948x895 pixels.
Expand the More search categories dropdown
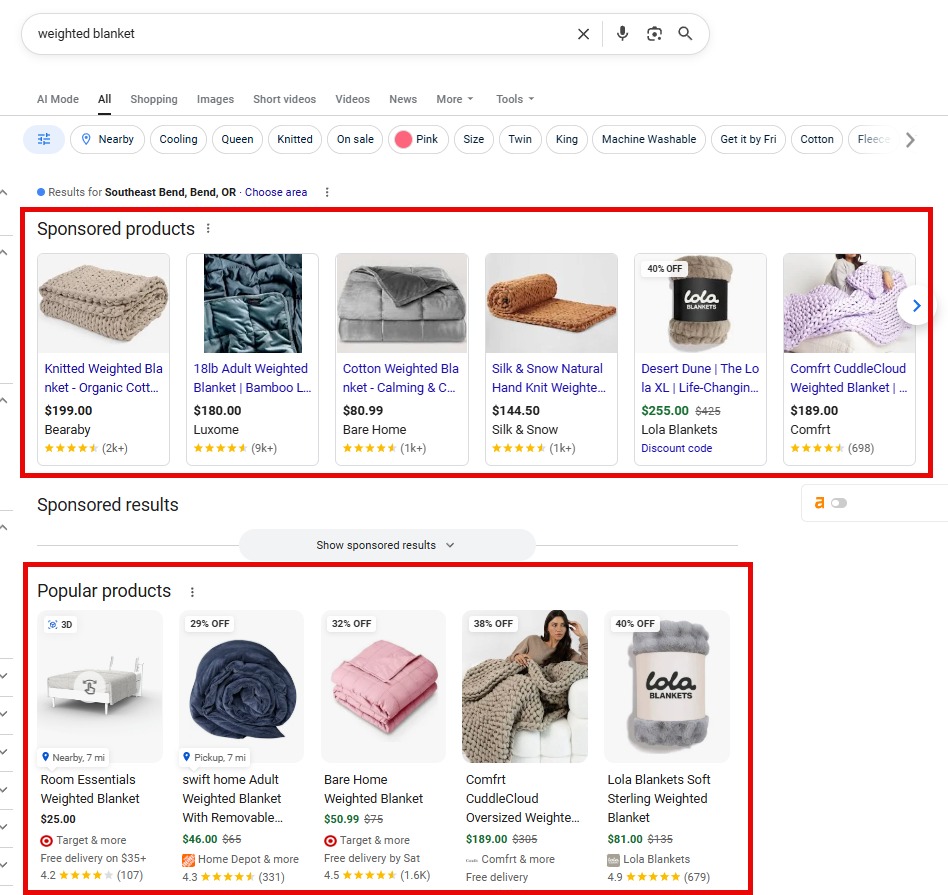coord(455,99)
